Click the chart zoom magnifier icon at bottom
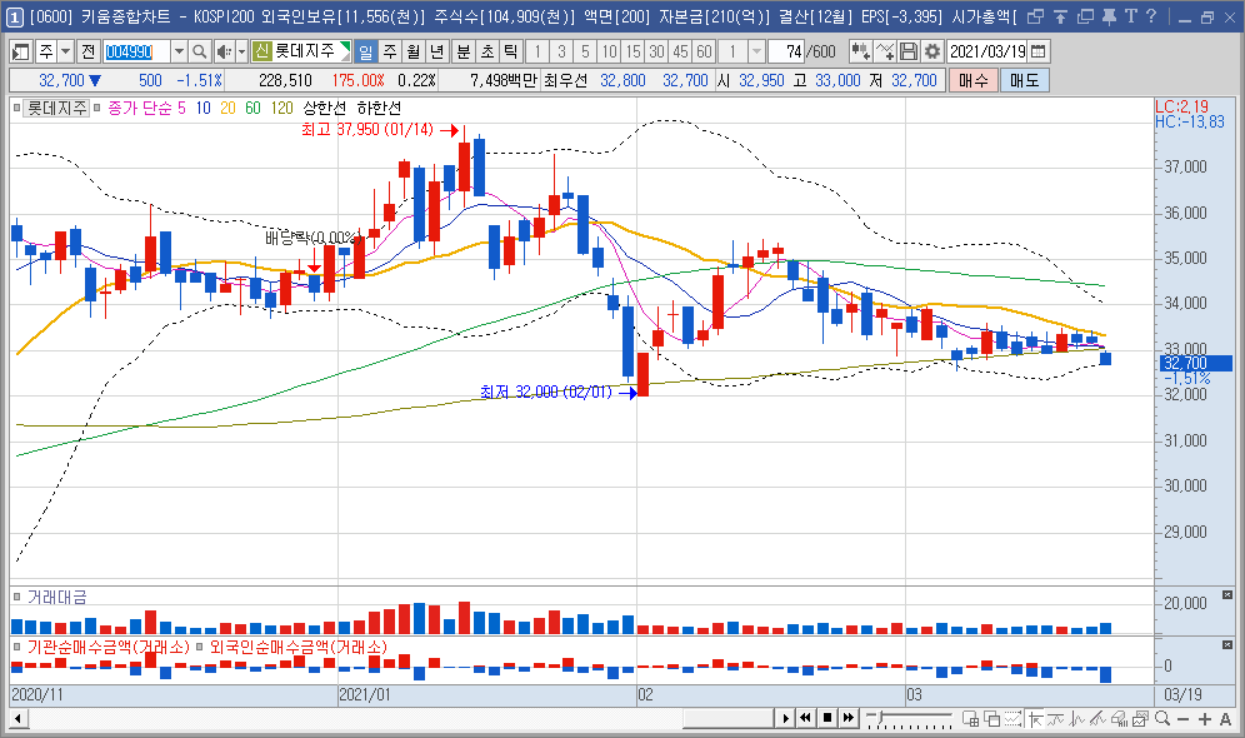1245x738 pixels. click(x=1162, y=718)
